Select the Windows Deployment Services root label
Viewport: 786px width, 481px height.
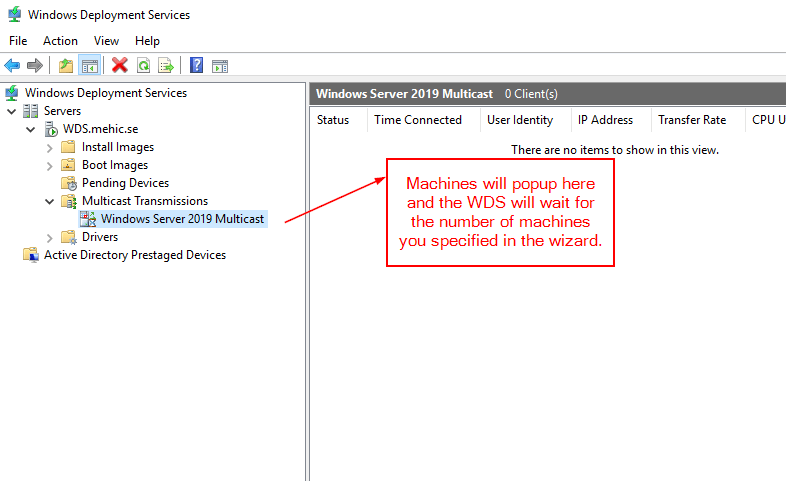pyautogui.click(x=106, y=93)
